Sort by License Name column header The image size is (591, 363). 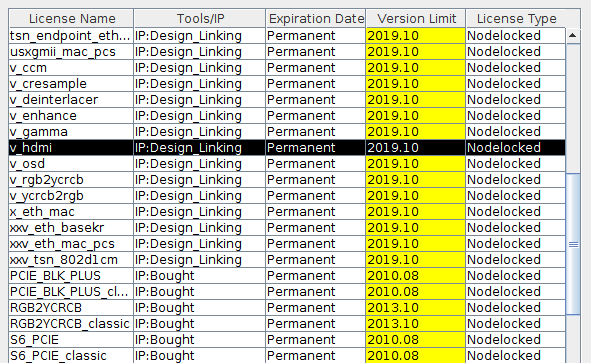point(71,18)
